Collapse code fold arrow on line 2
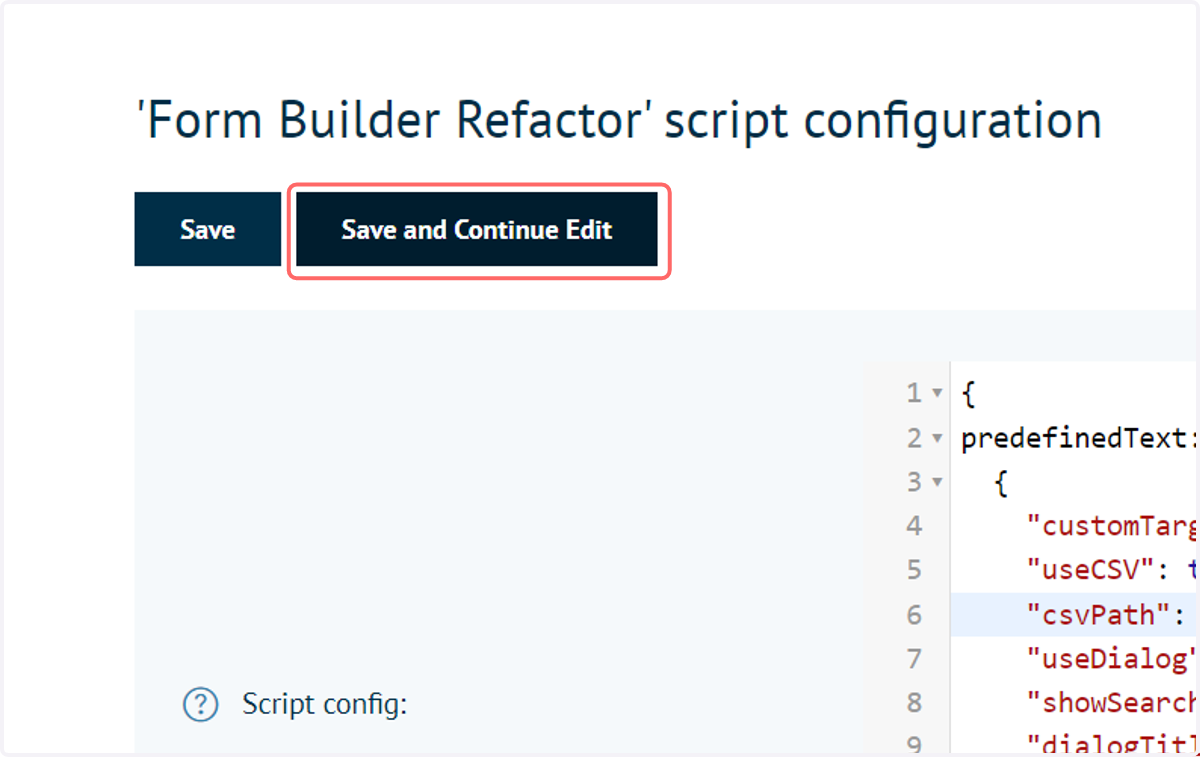Screen dimensions: 1200x757 pyautogui.click(x=937, y=438)
